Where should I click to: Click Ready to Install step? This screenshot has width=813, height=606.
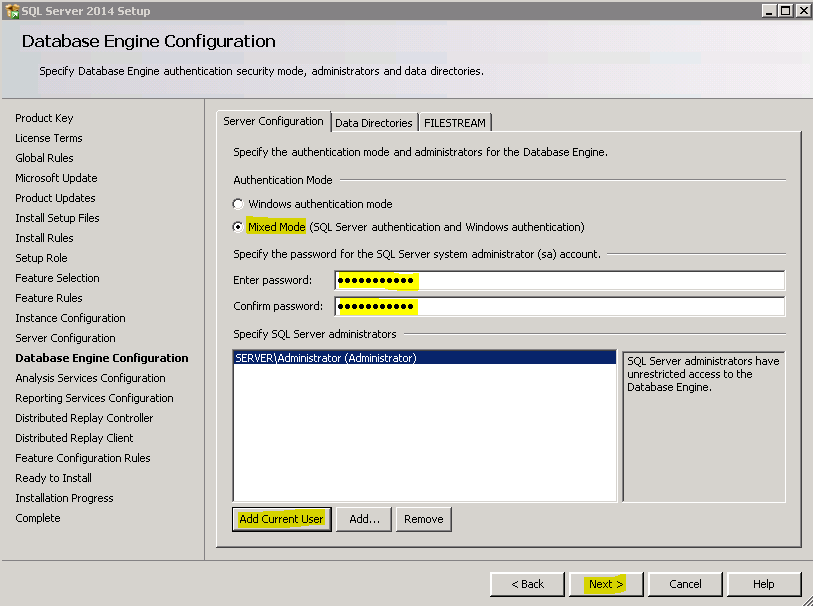(x=53, y=478)
